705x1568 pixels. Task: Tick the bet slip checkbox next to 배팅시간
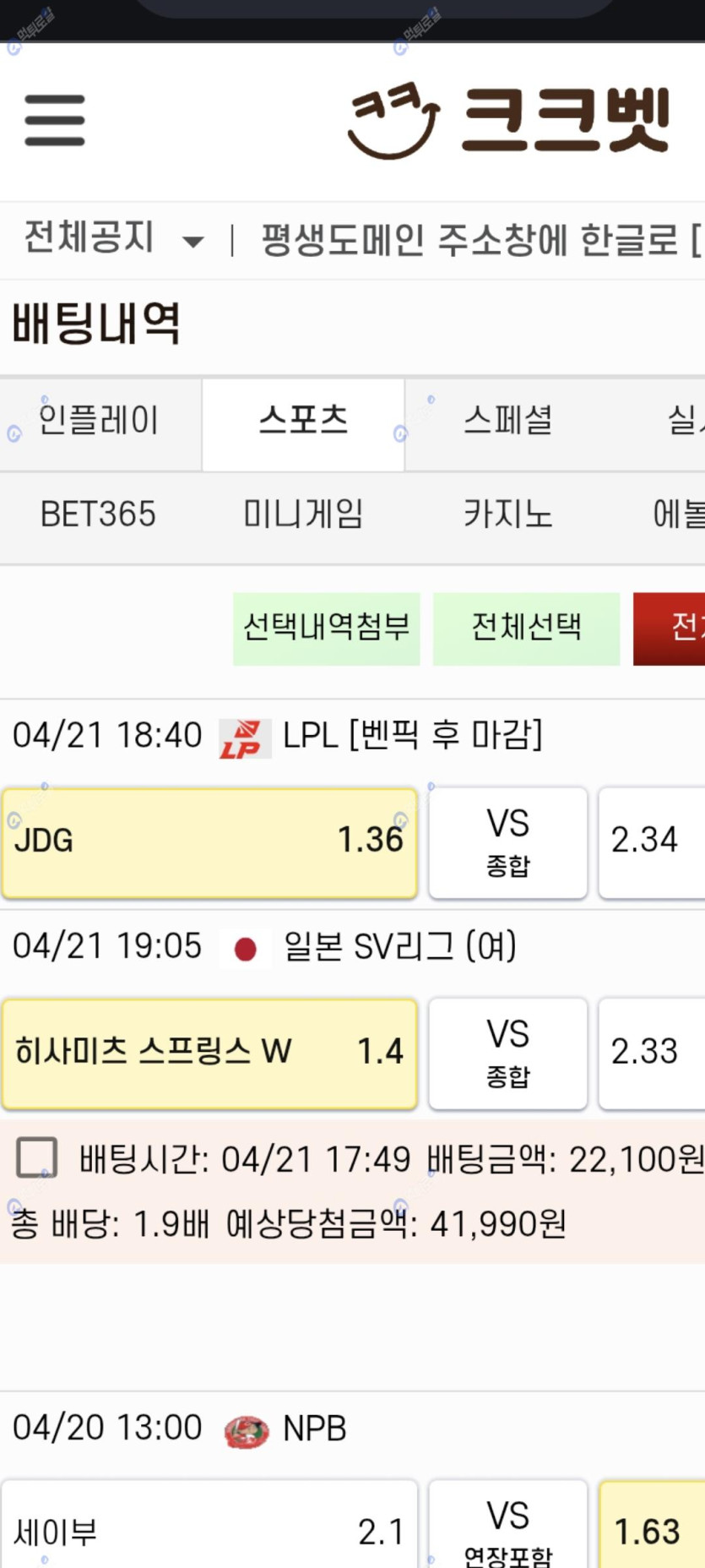(x=37, y=1157)
